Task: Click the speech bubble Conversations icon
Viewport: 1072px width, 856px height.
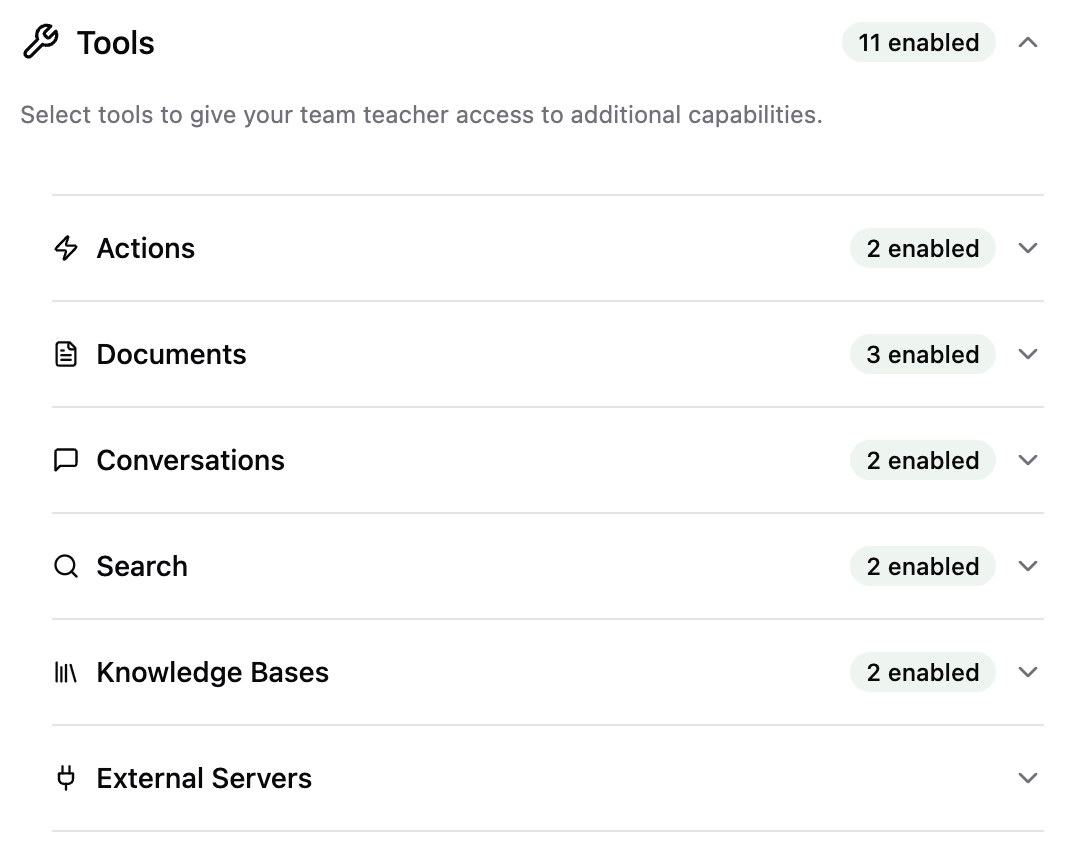Action: tap(65, 460)
